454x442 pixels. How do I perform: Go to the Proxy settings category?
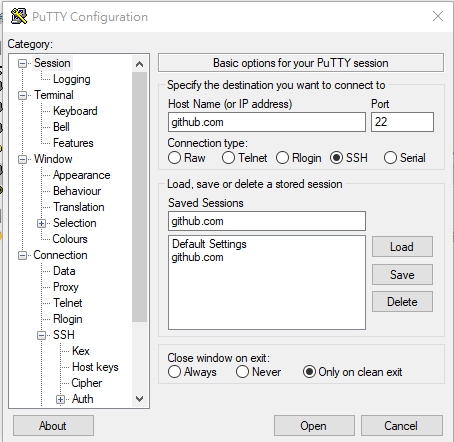tap(66, 287)
